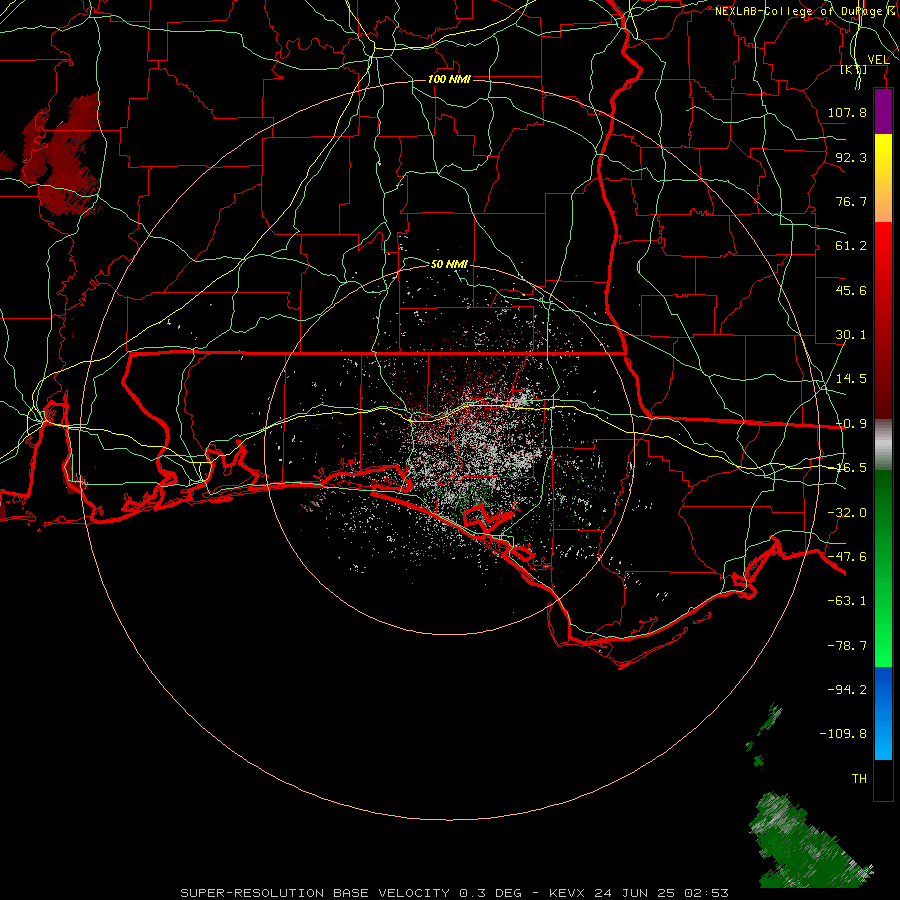Click the 45.6 velocity scale value
Image resolution: width=900 pixels, height=900 pixels.
coord(851,290)
